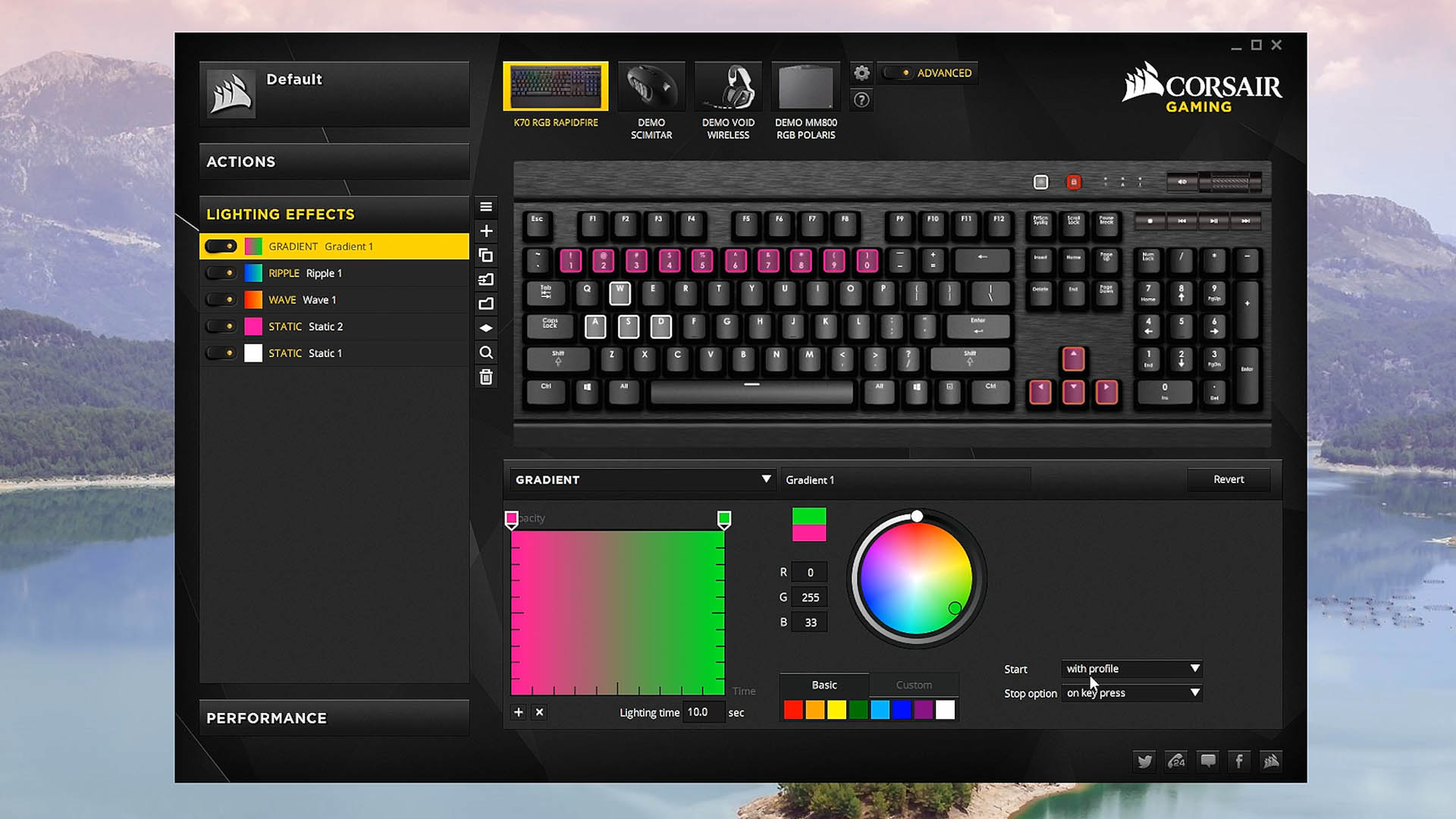
Task: Click the layers diamond icon in lighting toolbar
Action: coord(486,328)
